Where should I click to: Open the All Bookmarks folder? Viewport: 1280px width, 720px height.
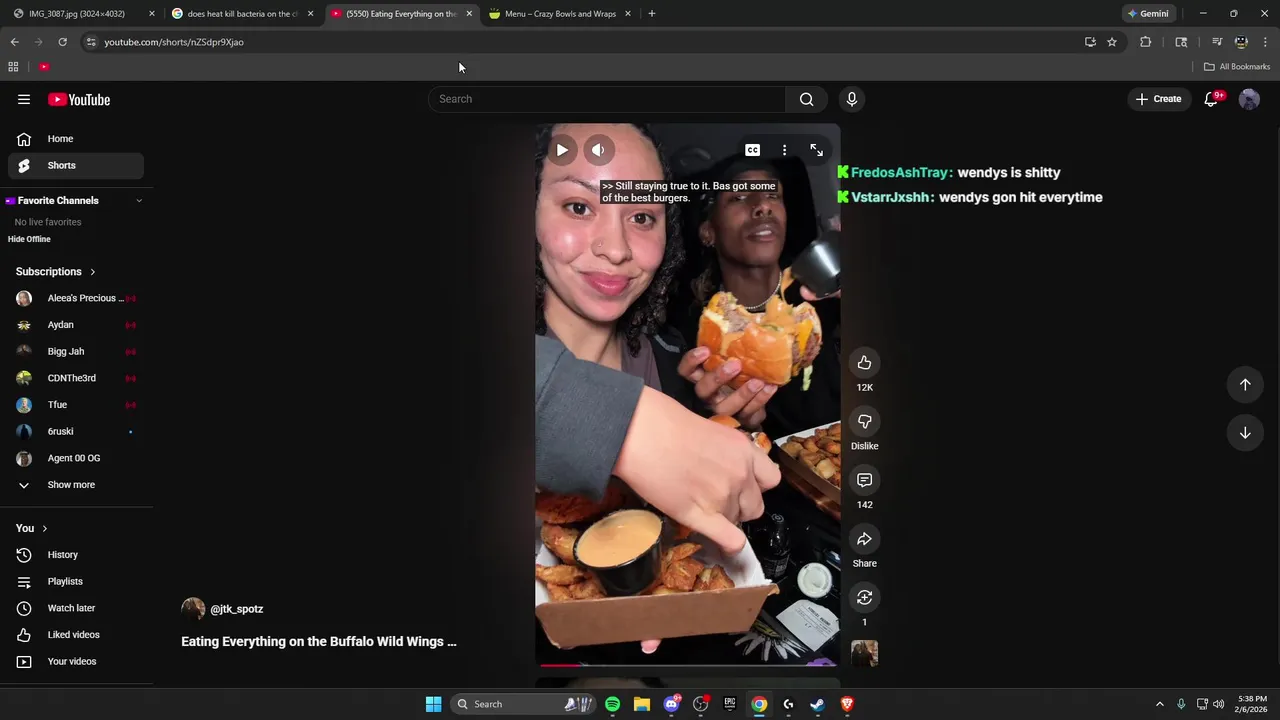point(1237,67)
